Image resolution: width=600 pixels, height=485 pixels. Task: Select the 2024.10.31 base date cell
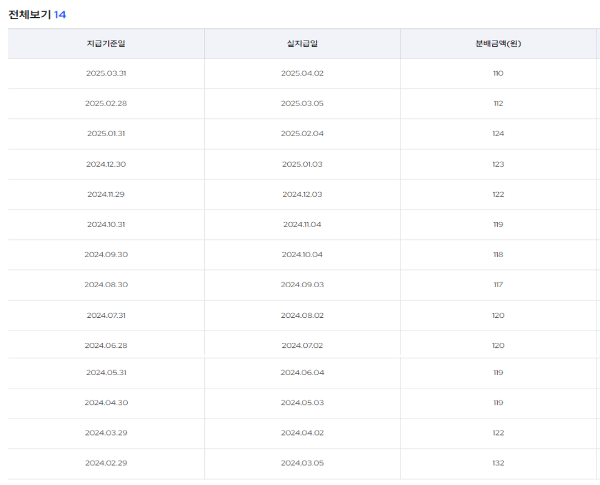coord(106,224)
